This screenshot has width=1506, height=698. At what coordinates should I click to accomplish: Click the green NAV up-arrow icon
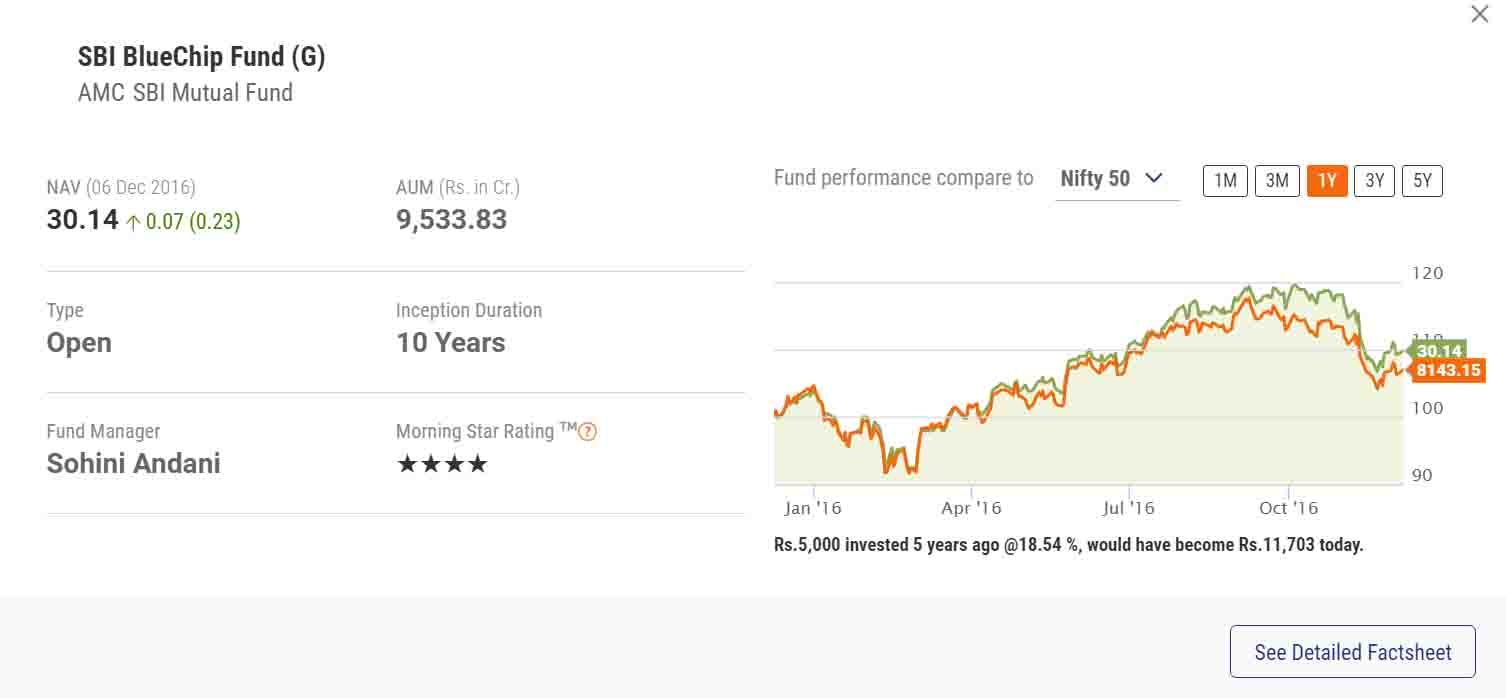(x=133, y=222)
